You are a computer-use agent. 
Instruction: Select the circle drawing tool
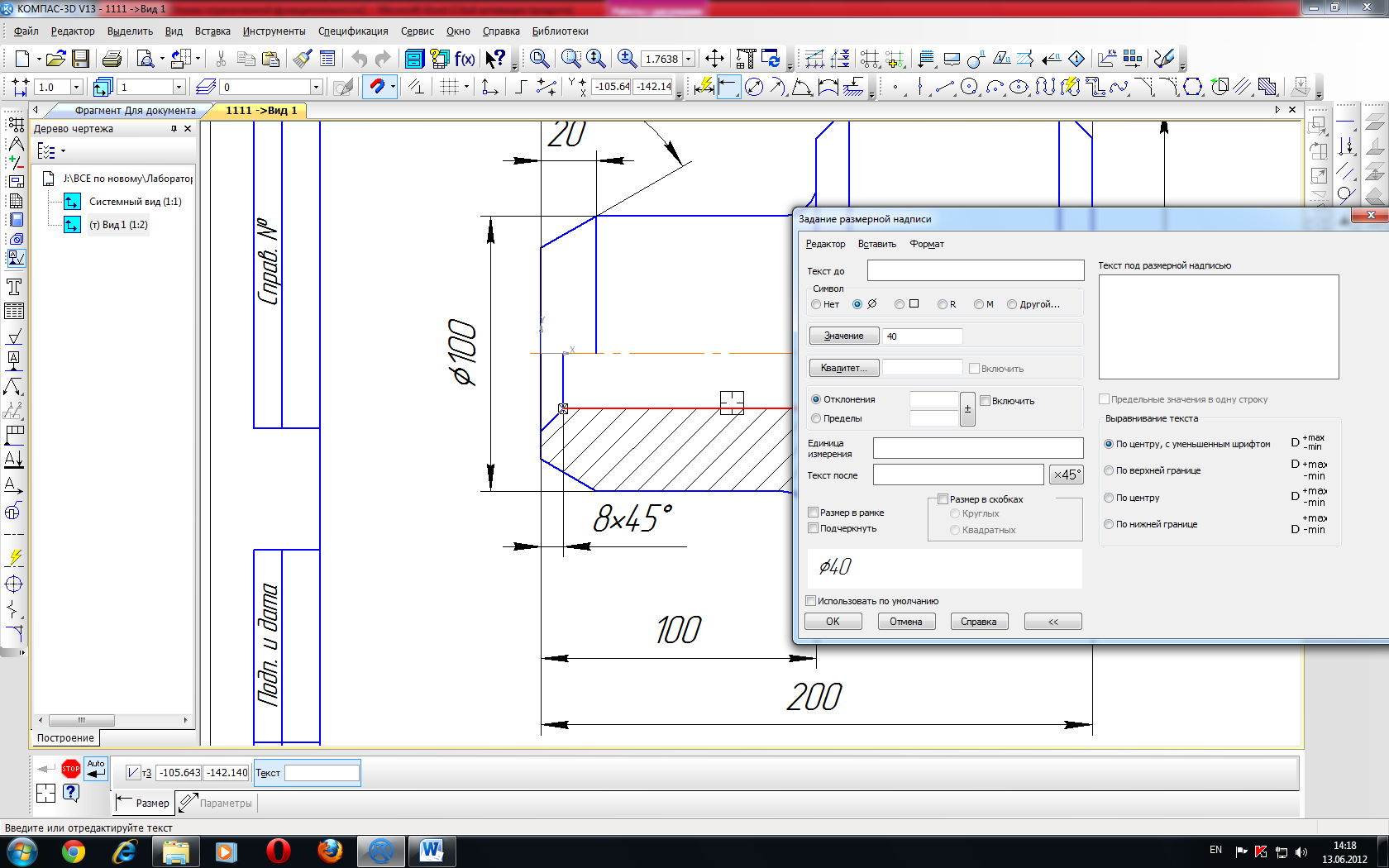(x=970, y=87)
